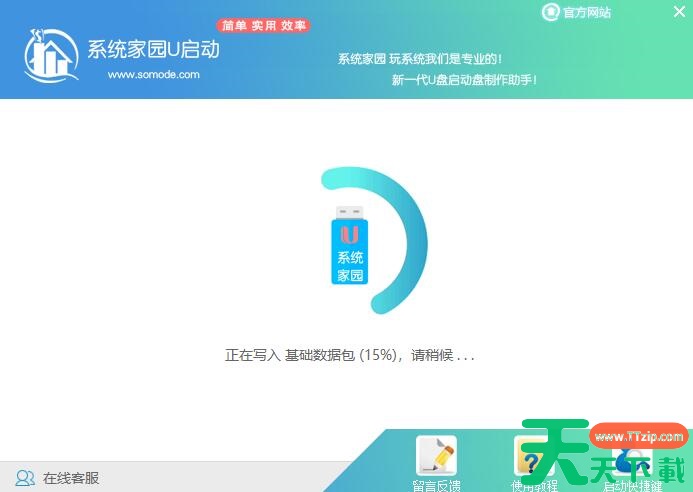The height and width of the screenshot is (492, 693).
Task: Click the 系统家园U启动 title text
Action: tap(153, 49)
